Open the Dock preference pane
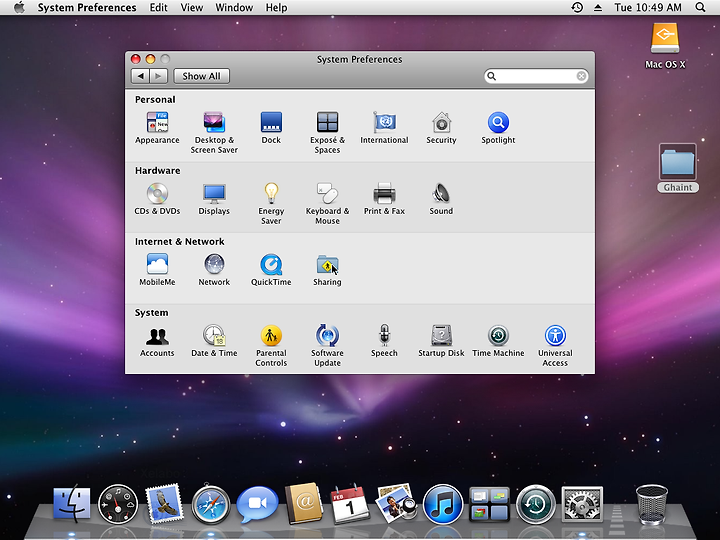This screenshot has width=720, height=540. (271, 128)
